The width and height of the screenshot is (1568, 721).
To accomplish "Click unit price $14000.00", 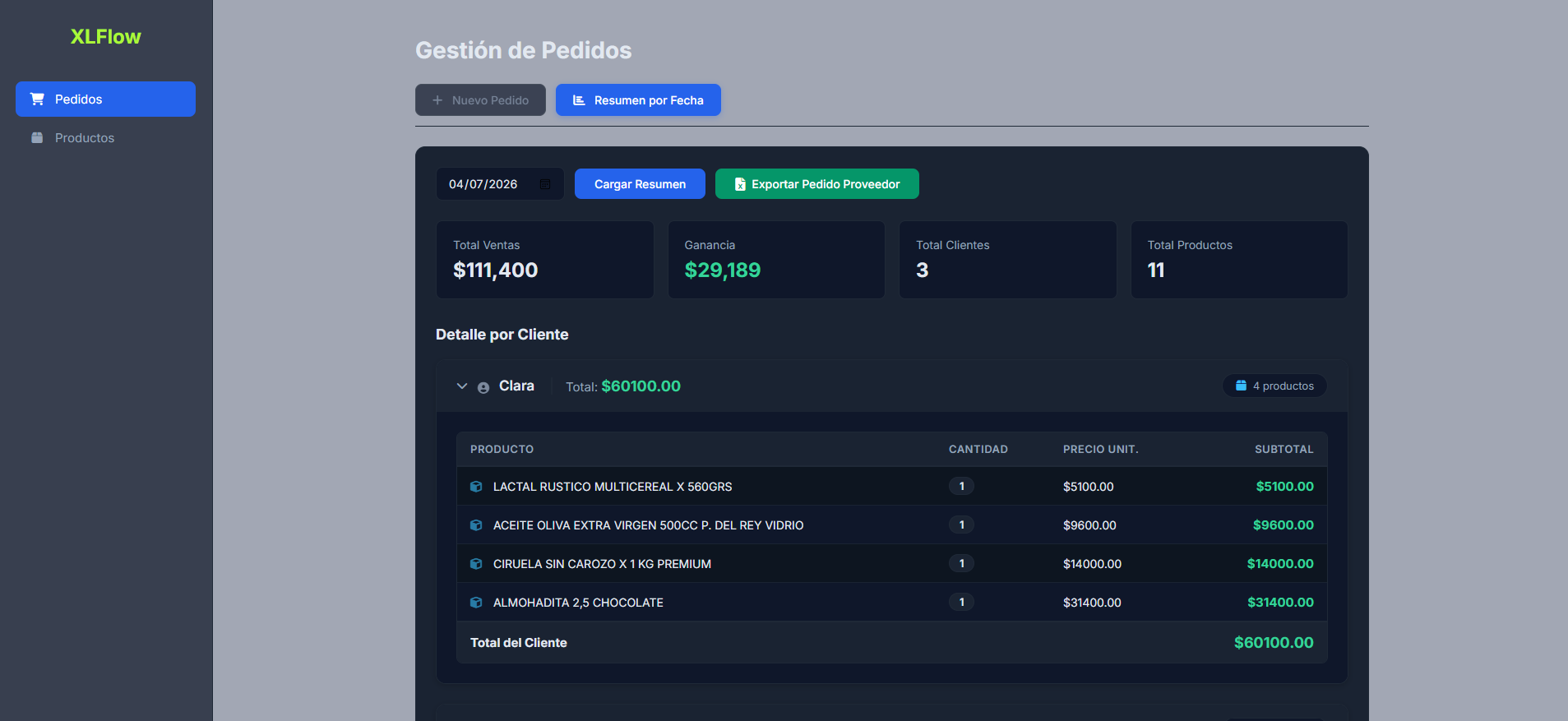I will click(1092, 564).
